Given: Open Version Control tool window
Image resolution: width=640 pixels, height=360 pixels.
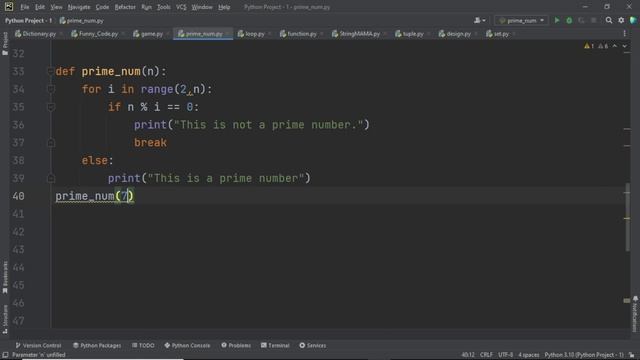Looking at the screenshot, I should point(38,345).
